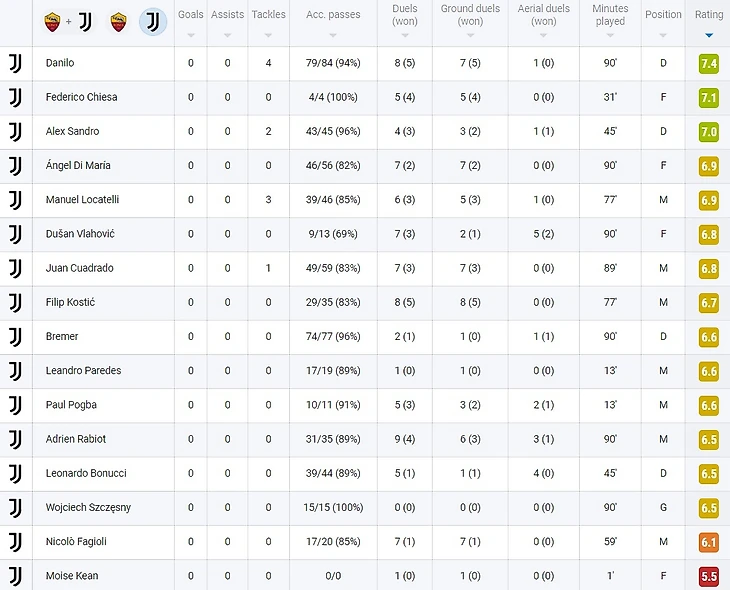The image size is (730, 590).
Task: Click Adrien Rabiot's accurate passes cell 31/35
Action: (x=331, y=439)
